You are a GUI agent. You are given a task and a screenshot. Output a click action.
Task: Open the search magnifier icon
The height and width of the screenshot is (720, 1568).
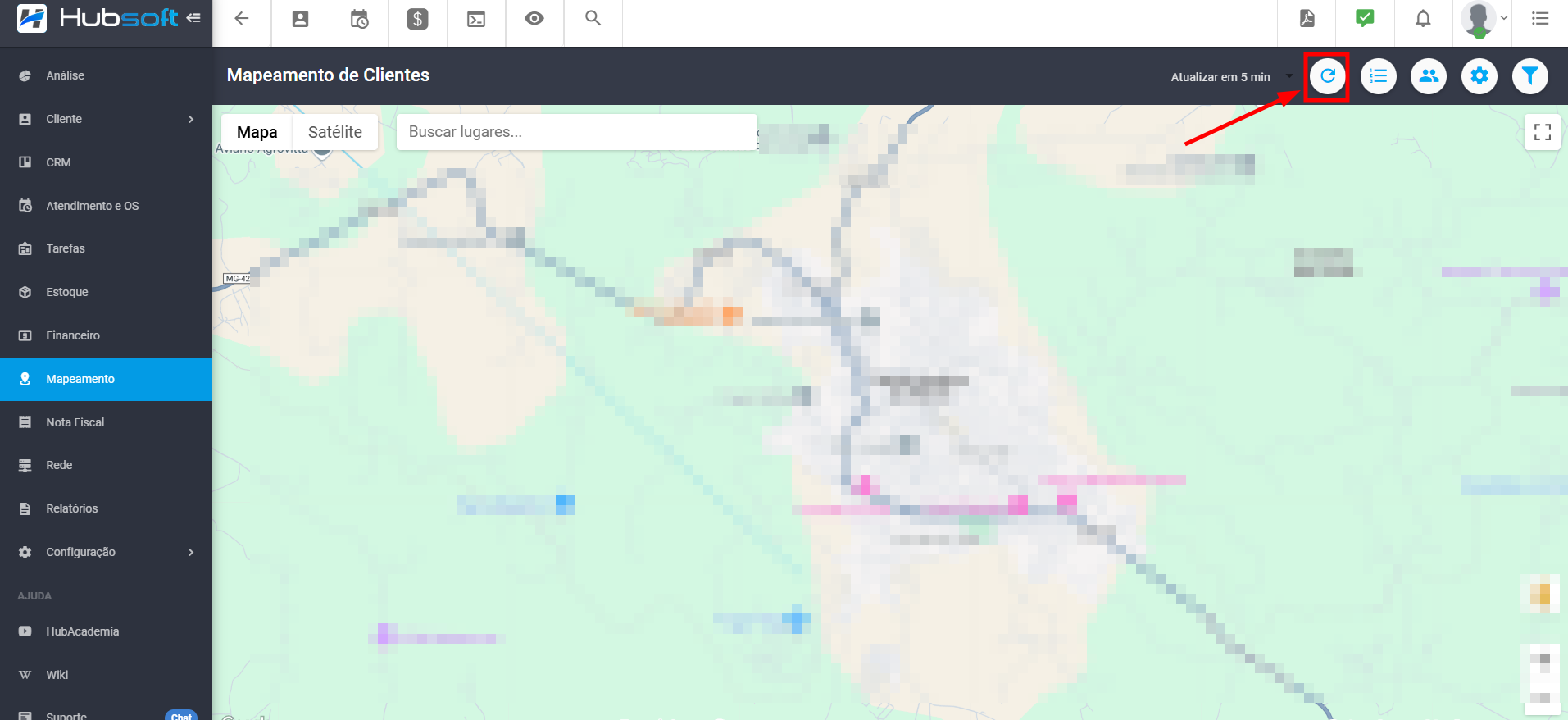[593, 18]
